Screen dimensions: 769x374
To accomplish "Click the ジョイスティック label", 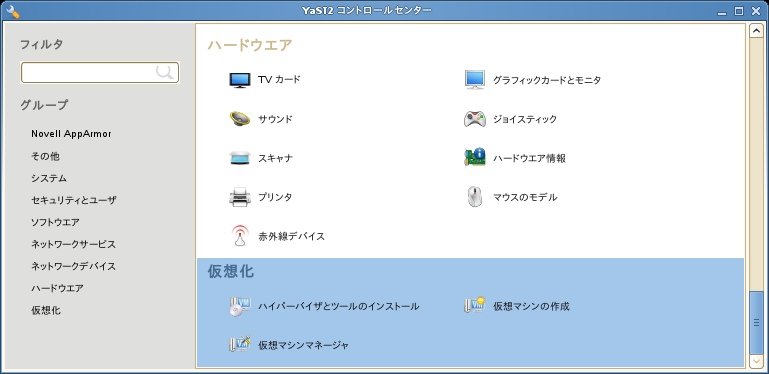I will pyautogui.click(x=525, y=120).
